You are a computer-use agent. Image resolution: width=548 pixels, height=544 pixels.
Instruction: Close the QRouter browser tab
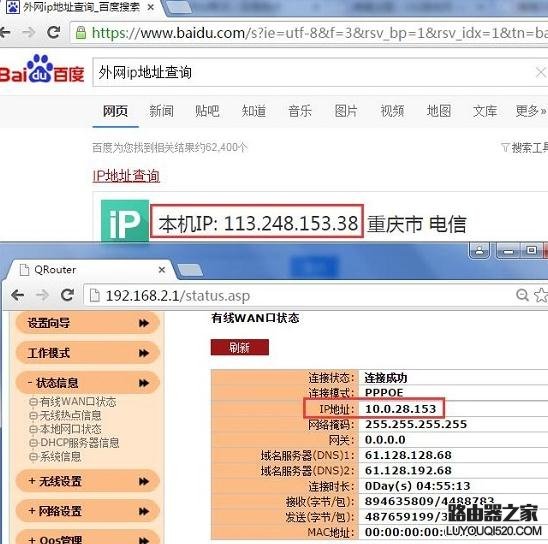(x=161, y=270)
